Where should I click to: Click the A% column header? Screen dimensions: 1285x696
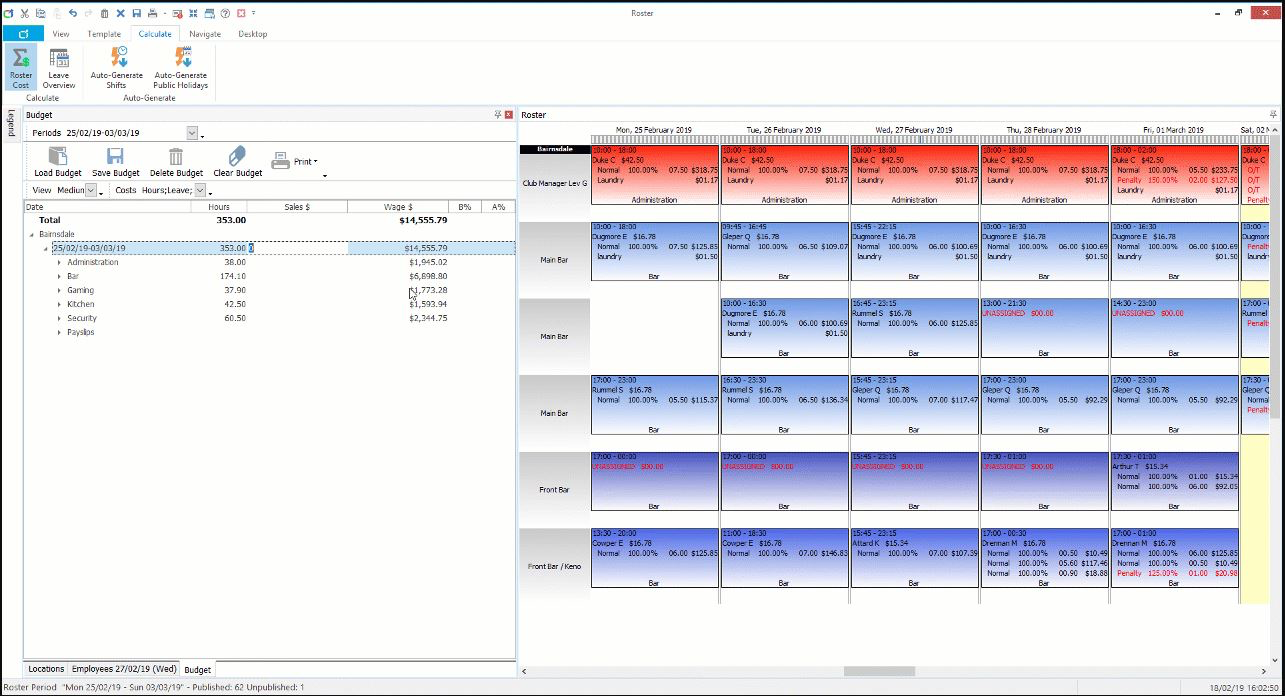498,207
